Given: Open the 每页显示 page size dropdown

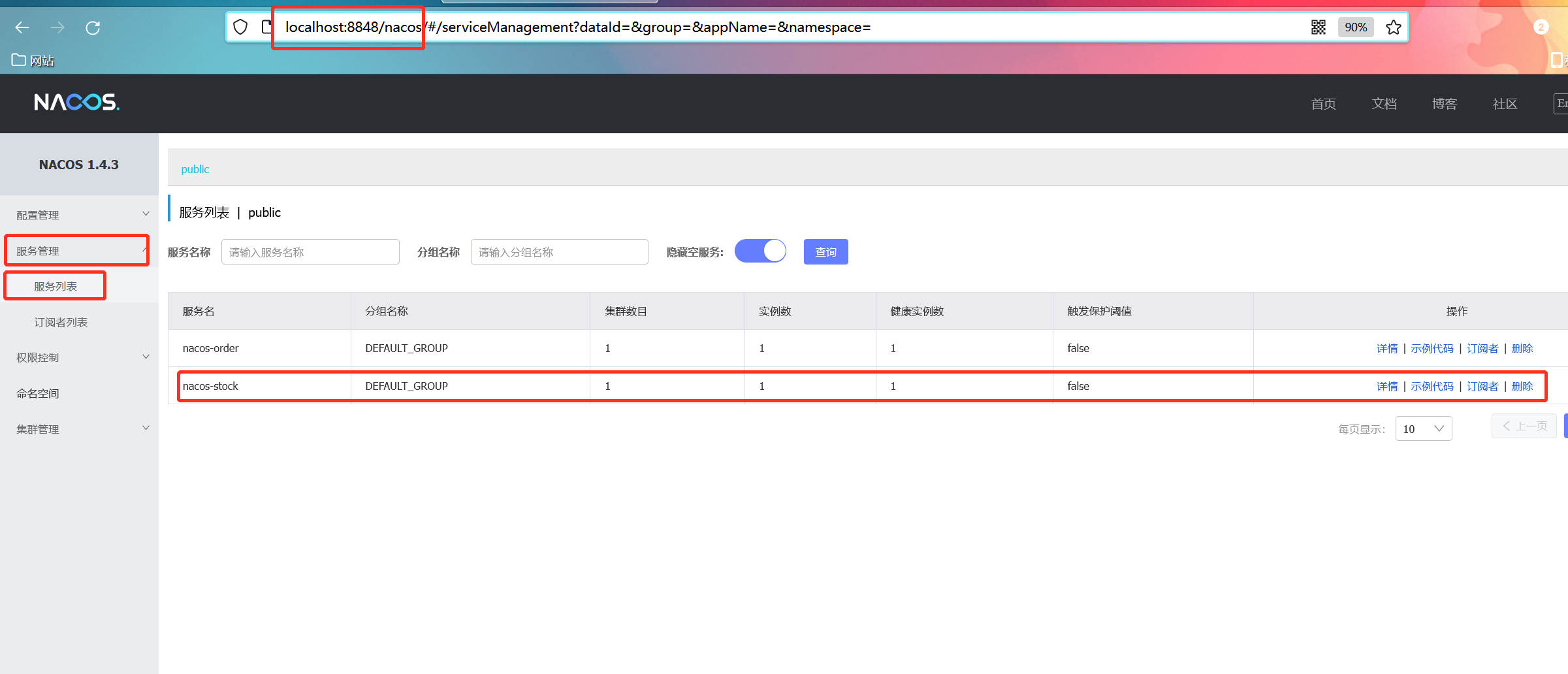Looking at the screenshot, I should click(x=1424, y=428).
